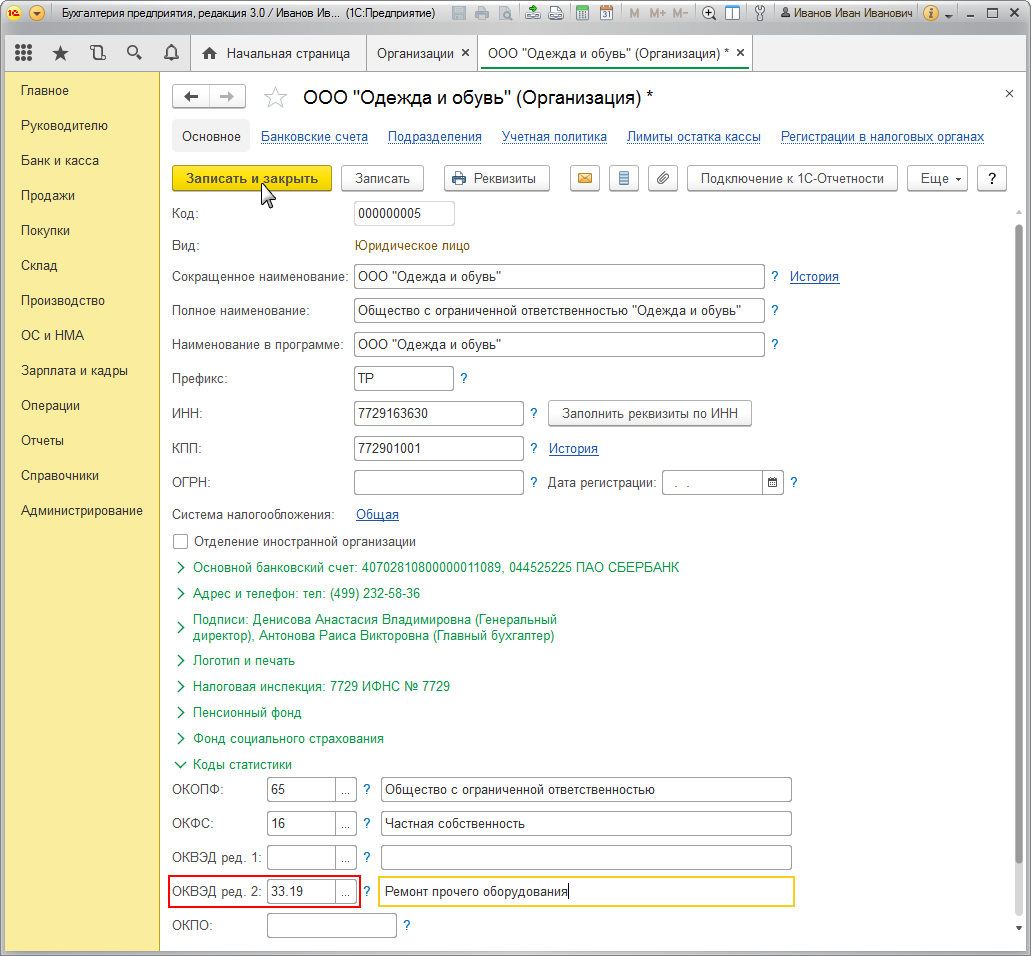Open the service tools wrench icon
Screen dimensions: 1031x956
[x=759, y=13]
